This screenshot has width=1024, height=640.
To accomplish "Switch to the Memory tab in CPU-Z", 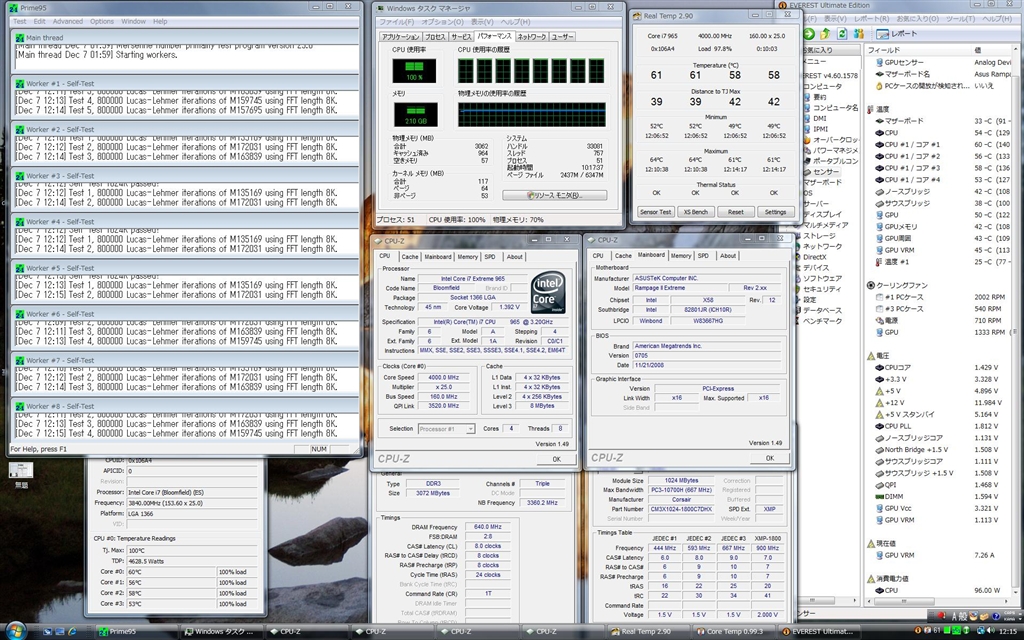I will [x=466, y=256].
